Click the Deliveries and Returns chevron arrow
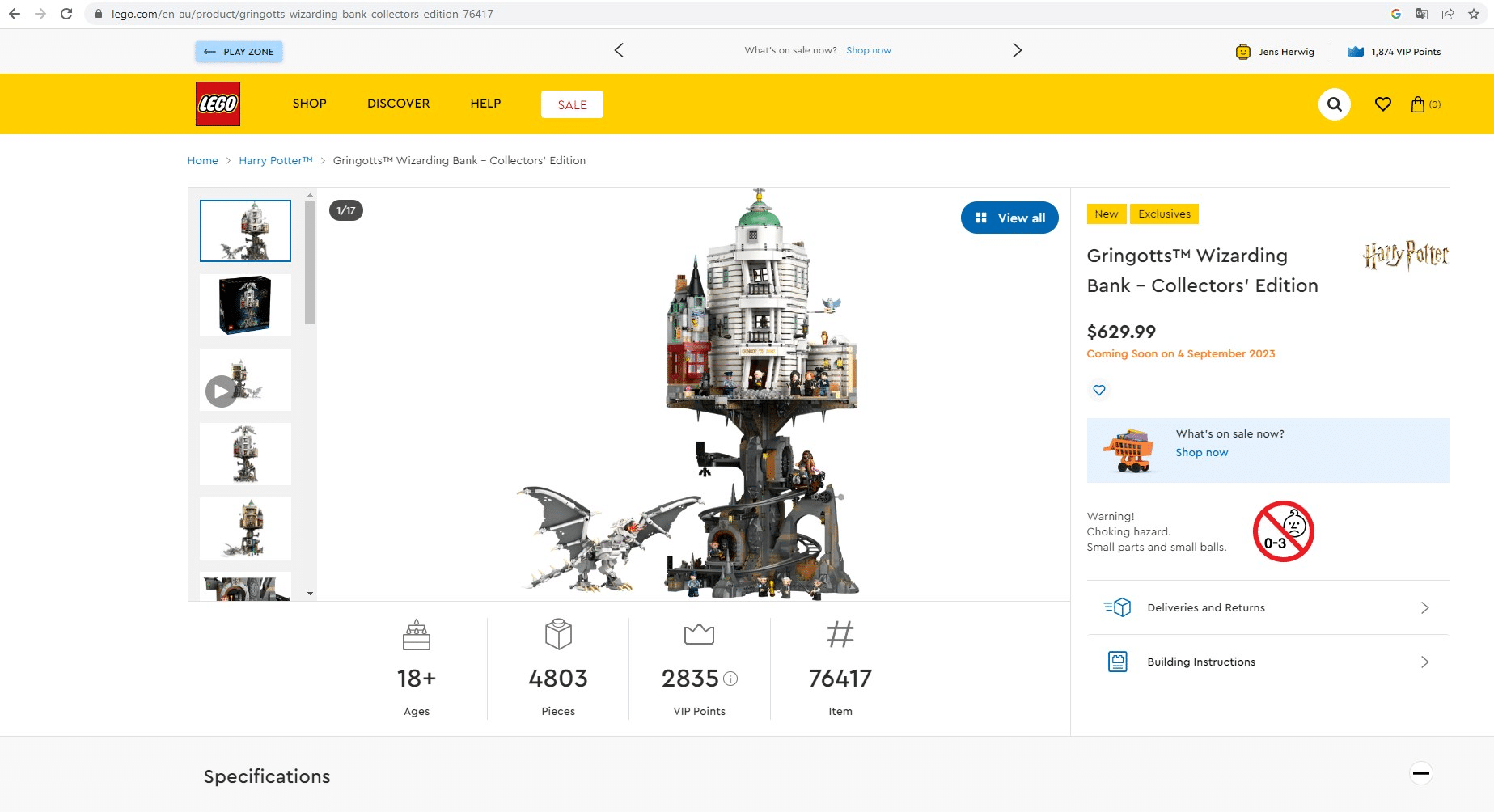The width and height of the screenshot is (1494, 812). click(x=1425, y=607)
